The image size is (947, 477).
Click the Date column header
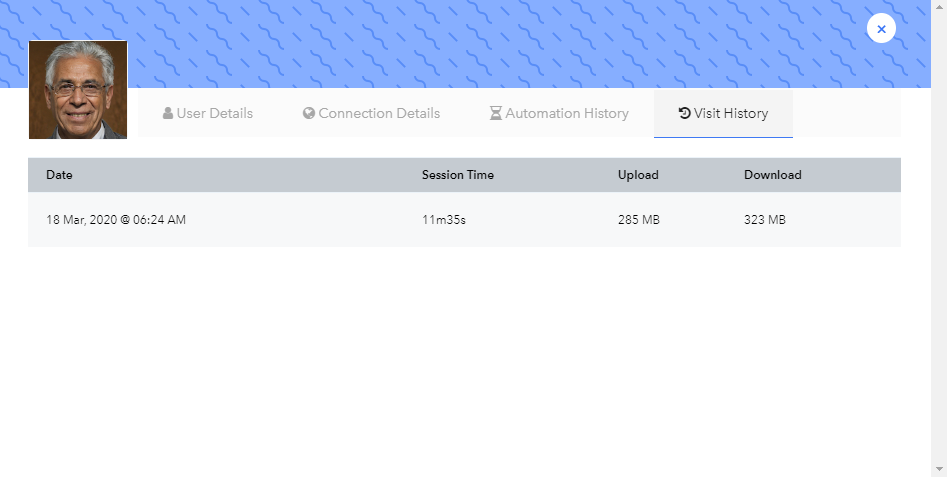[x=59, y=175]
